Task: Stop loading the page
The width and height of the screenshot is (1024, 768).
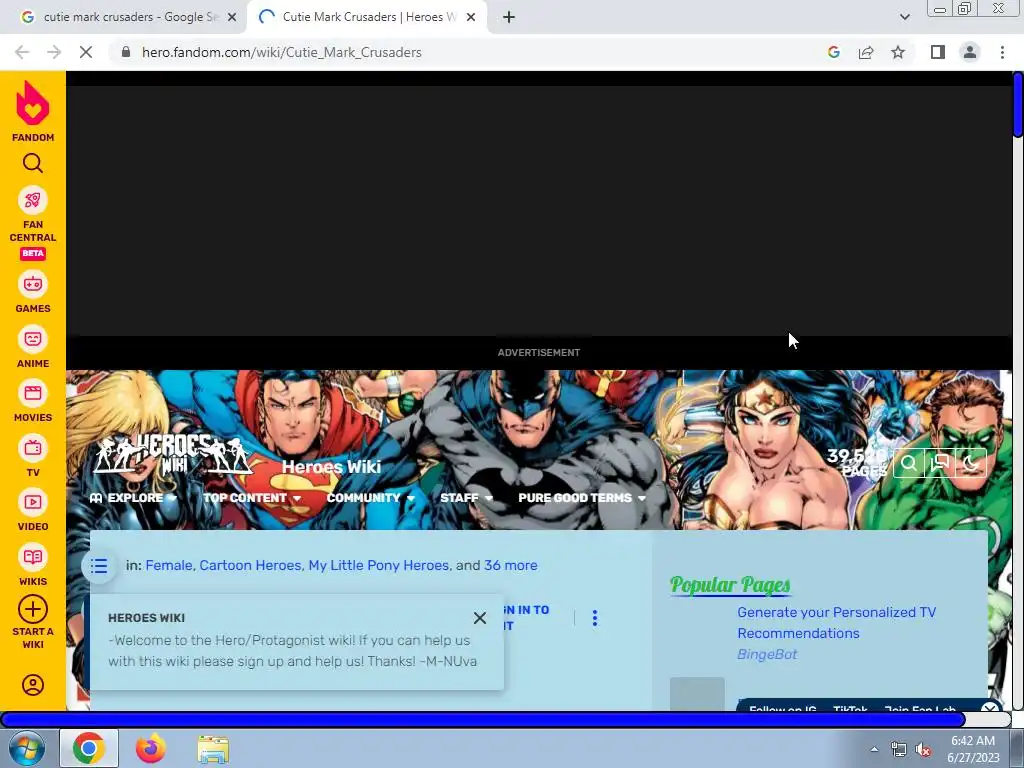Action: [86, 52]
